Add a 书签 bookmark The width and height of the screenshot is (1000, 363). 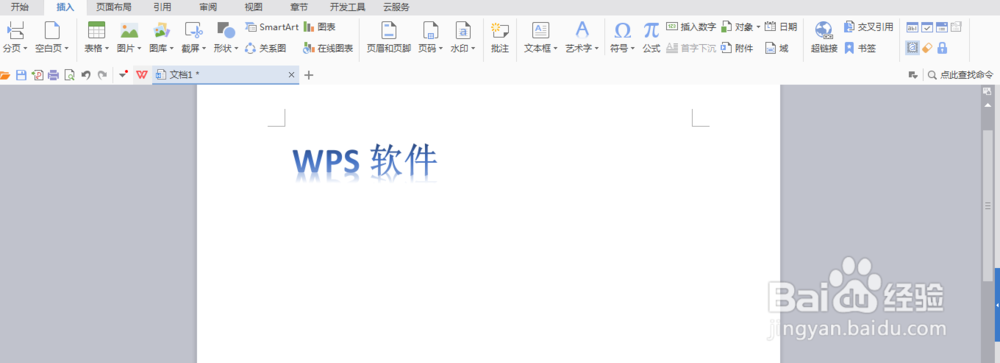[859, 48]
